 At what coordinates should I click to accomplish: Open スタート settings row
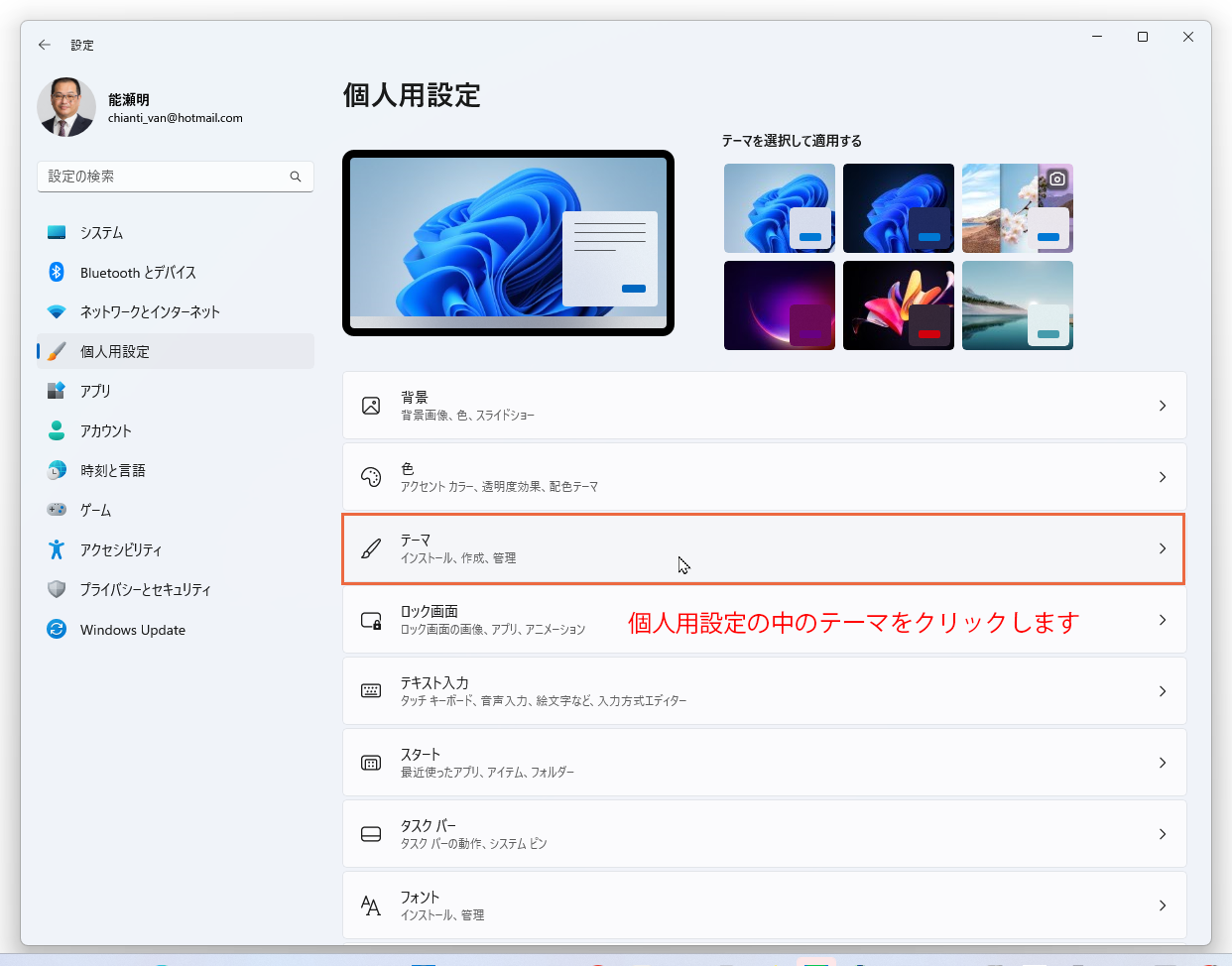click(765, 763)
